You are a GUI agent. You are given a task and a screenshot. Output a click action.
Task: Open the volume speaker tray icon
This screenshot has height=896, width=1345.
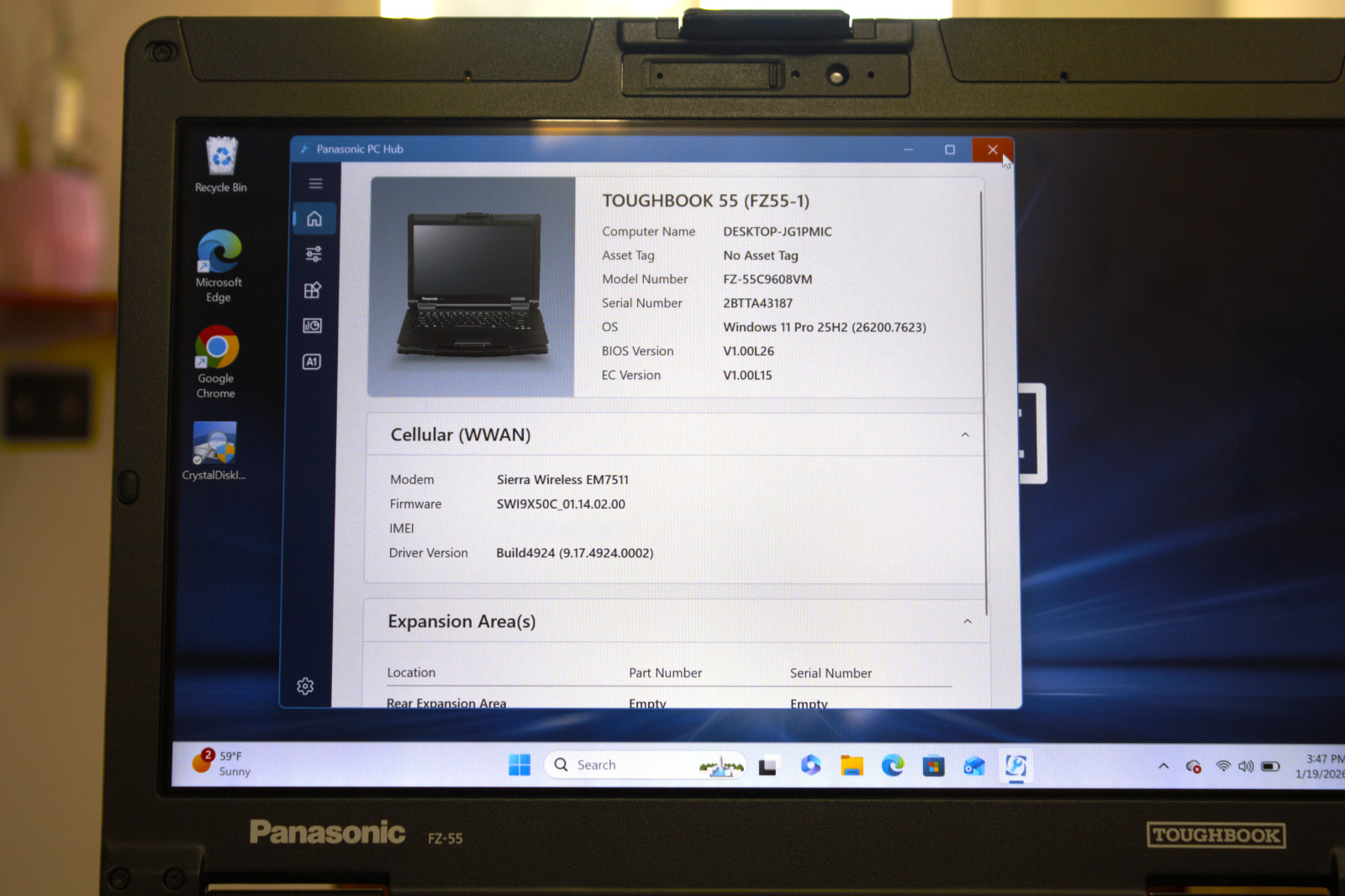click(x=1245, y=767)
